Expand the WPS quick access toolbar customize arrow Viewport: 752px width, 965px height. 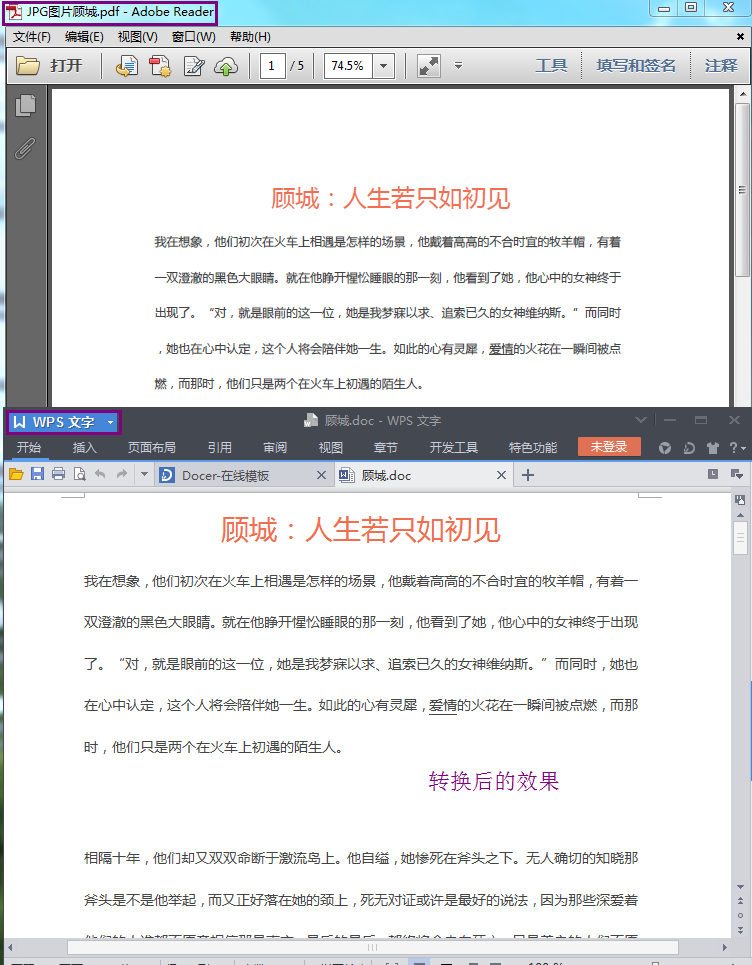[144, 474]
